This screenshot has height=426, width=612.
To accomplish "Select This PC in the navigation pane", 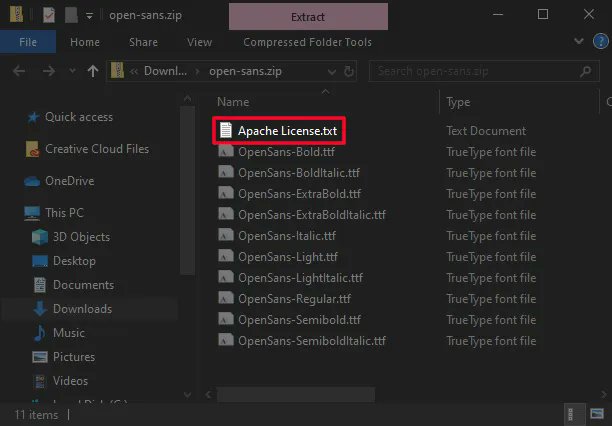I will click(64, 213).
